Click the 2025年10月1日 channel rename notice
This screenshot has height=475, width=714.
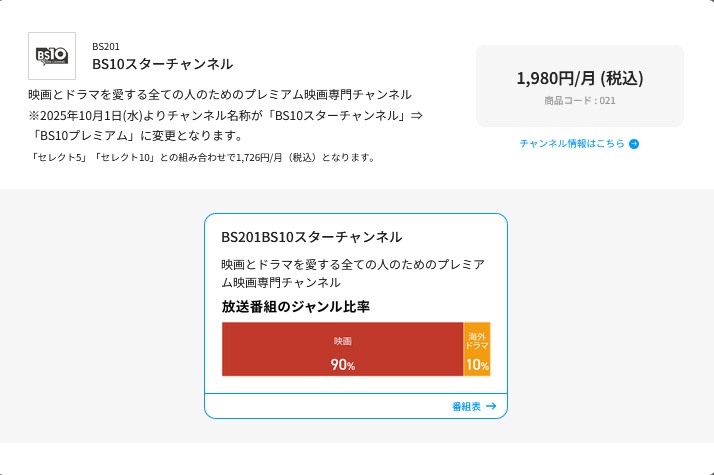[226, 115]
